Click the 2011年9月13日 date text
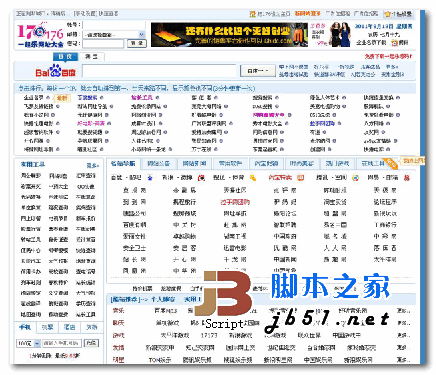Image resolution: width=436 pixels, height=375 pixels. (x=374, y=26)
